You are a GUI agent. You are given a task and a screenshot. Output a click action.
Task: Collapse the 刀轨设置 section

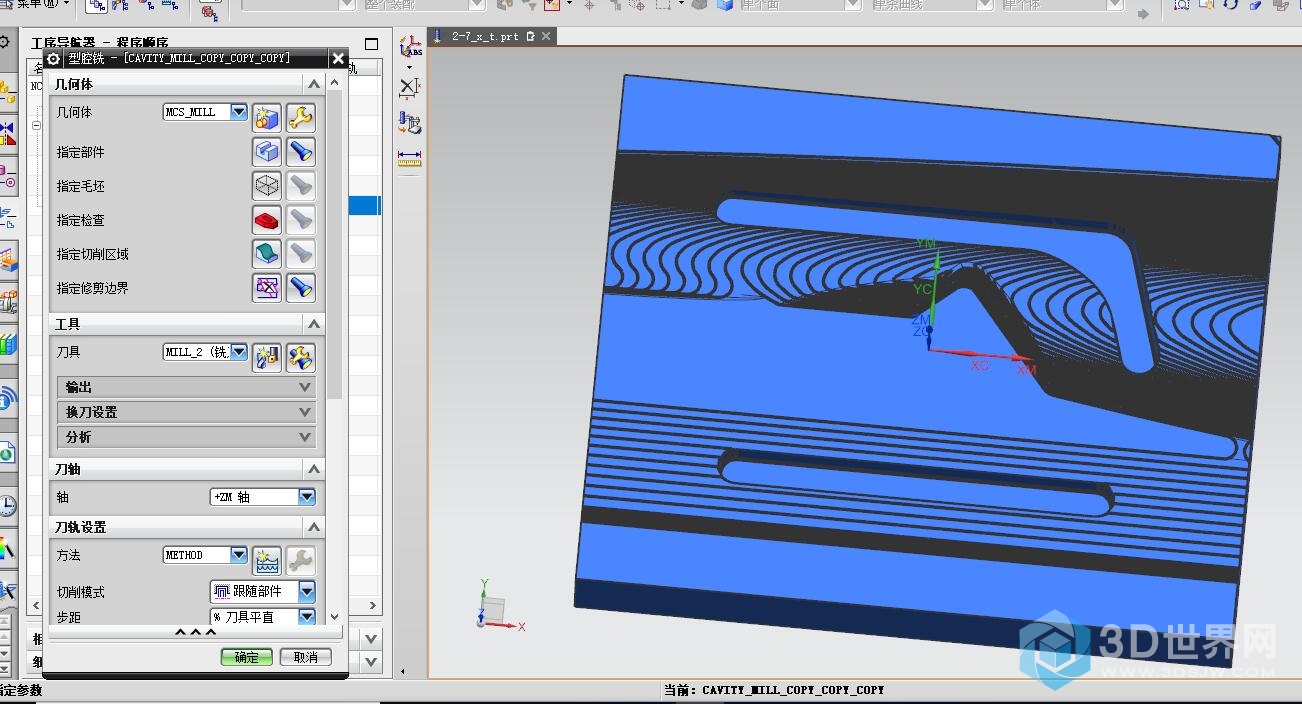pos(314,527)
